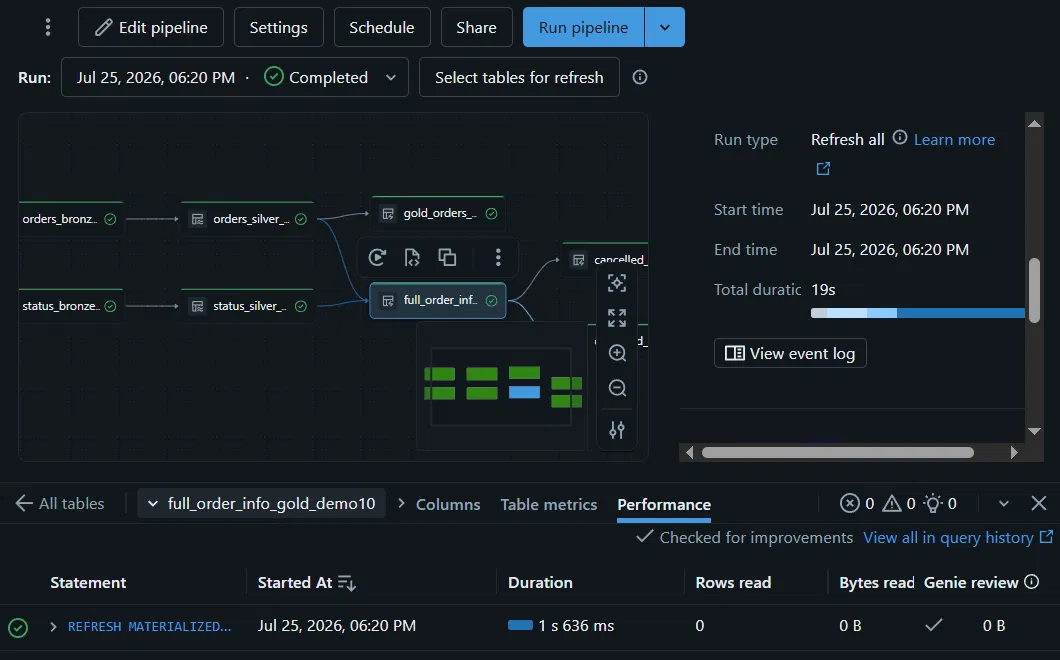1060x660 pixels.
Task: Click the horizontal scrollbar thumb in details panel
Action: pos(838,452)
